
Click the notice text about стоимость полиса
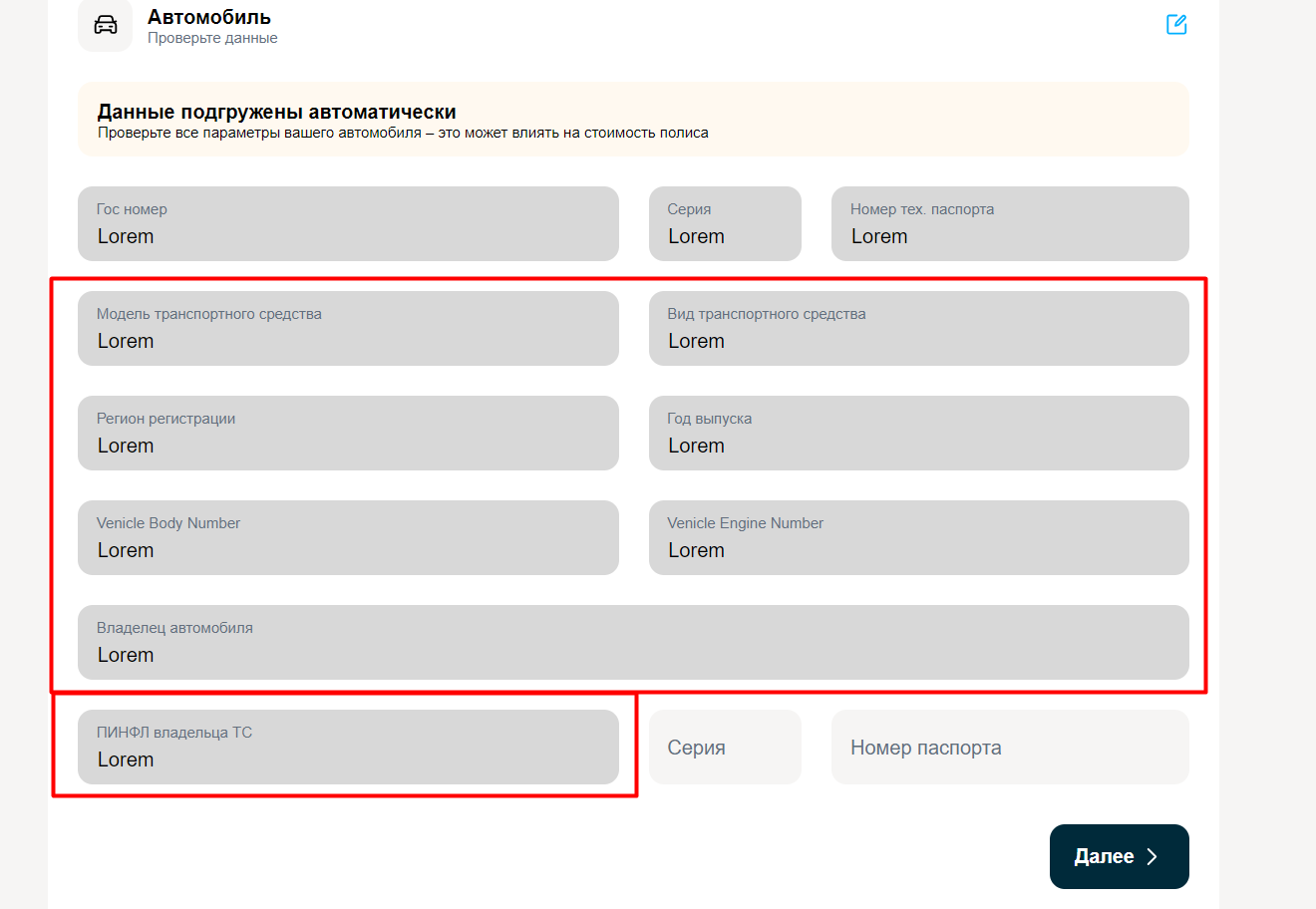coord(403,133)
